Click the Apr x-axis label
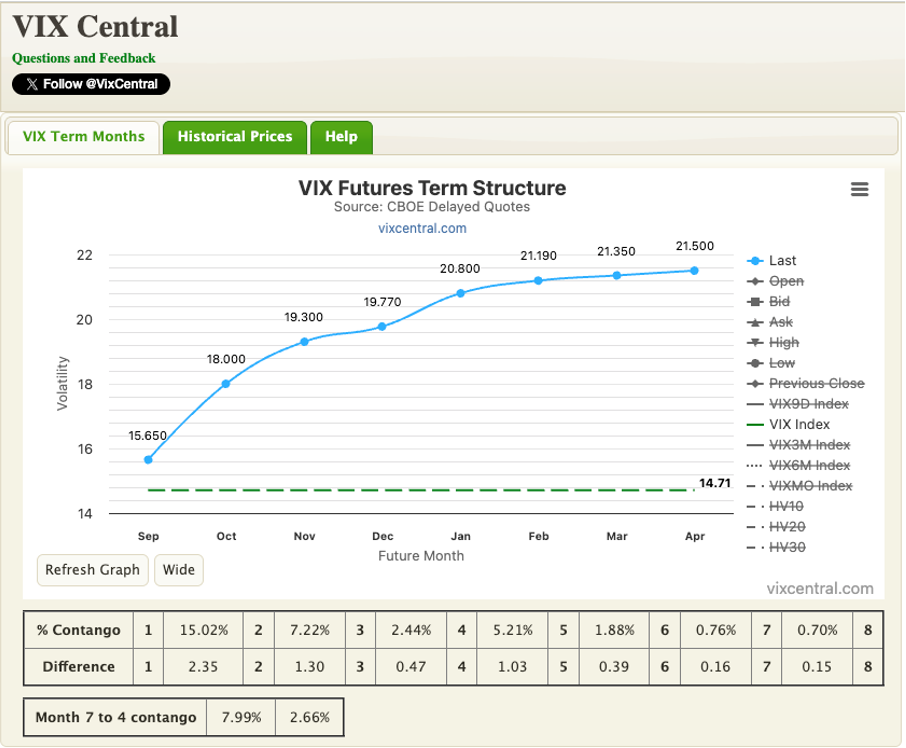The width and height of the screenshot is (906, 748). pos(695,537)
